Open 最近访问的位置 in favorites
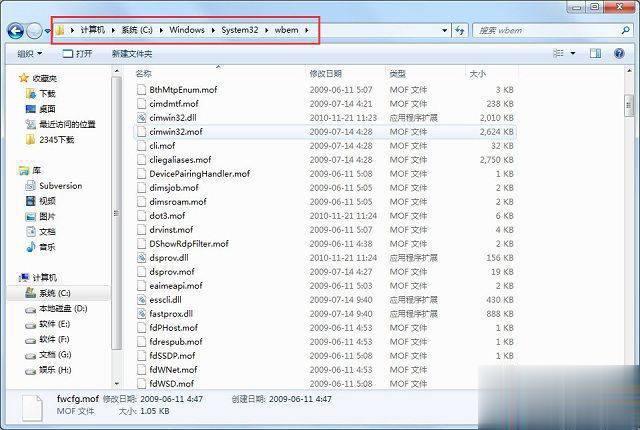The width and height of the screenshot is (640, 430). (60, 124)
